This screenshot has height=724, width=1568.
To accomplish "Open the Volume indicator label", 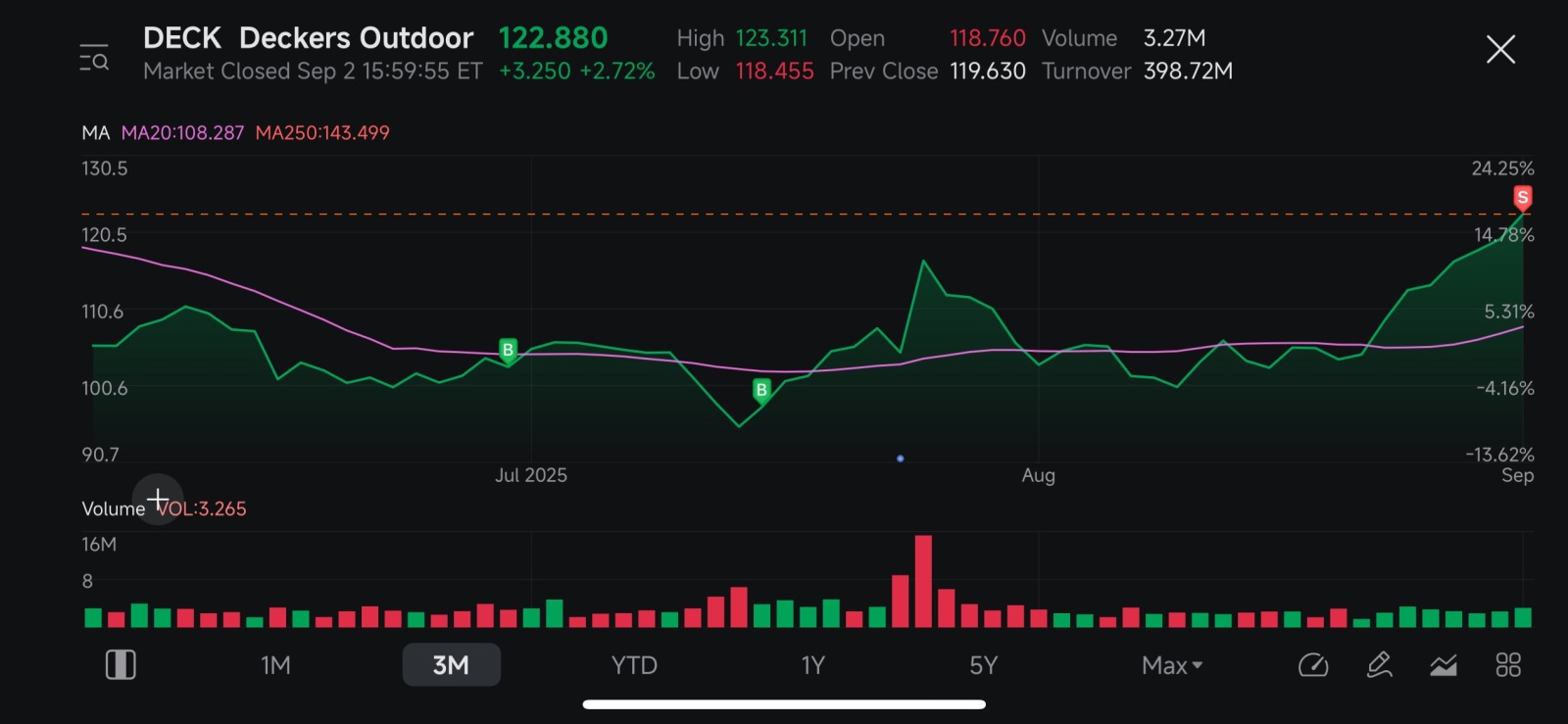I will click(113, 509).
